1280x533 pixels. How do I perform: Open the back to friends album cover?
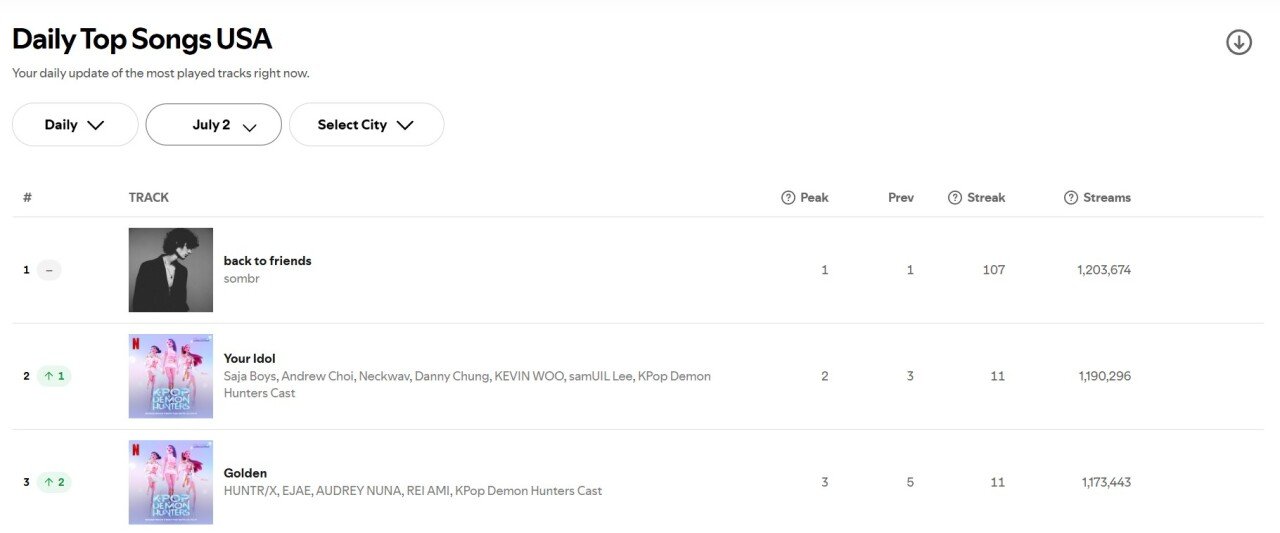click(171, 270)
